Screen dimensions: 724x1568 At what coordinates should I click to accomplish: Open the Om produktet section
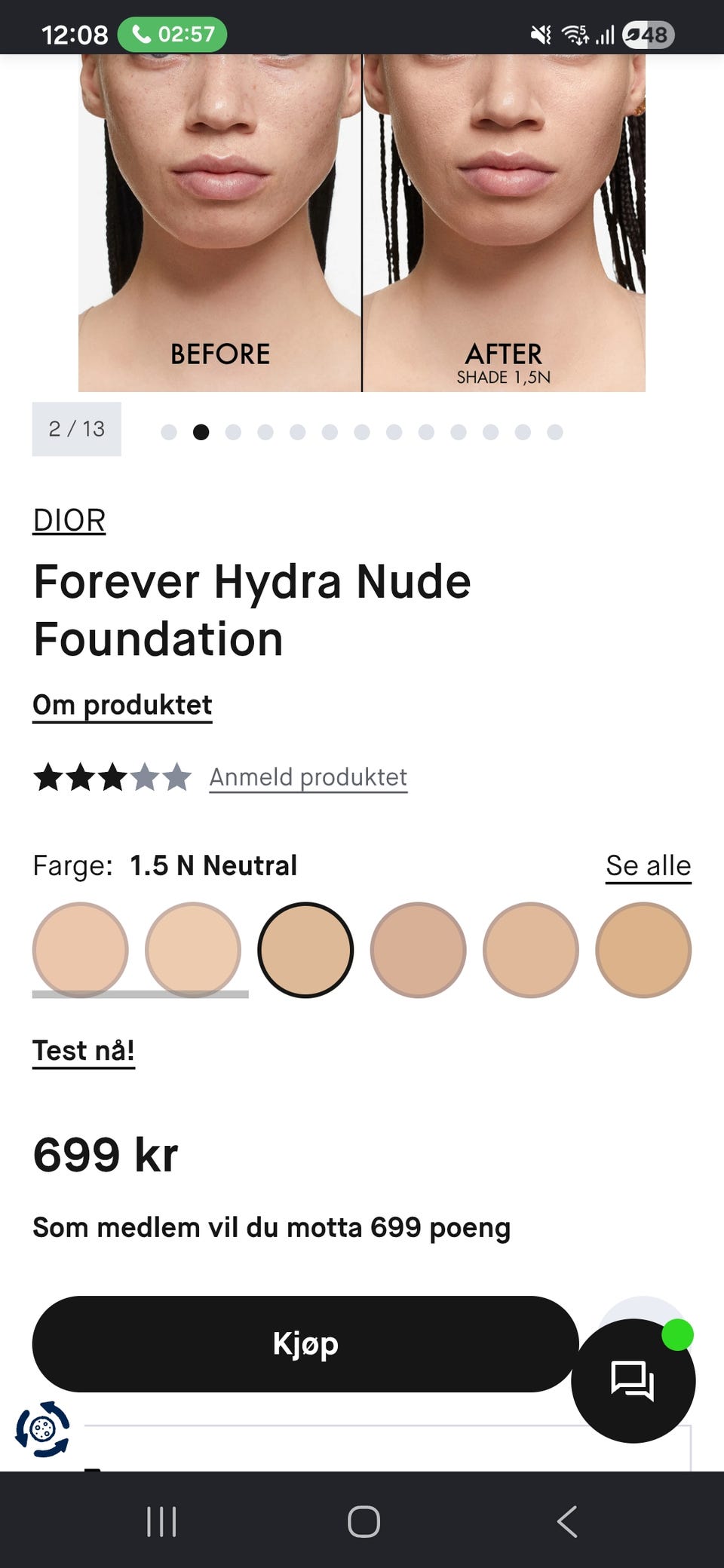click(122, 706)
